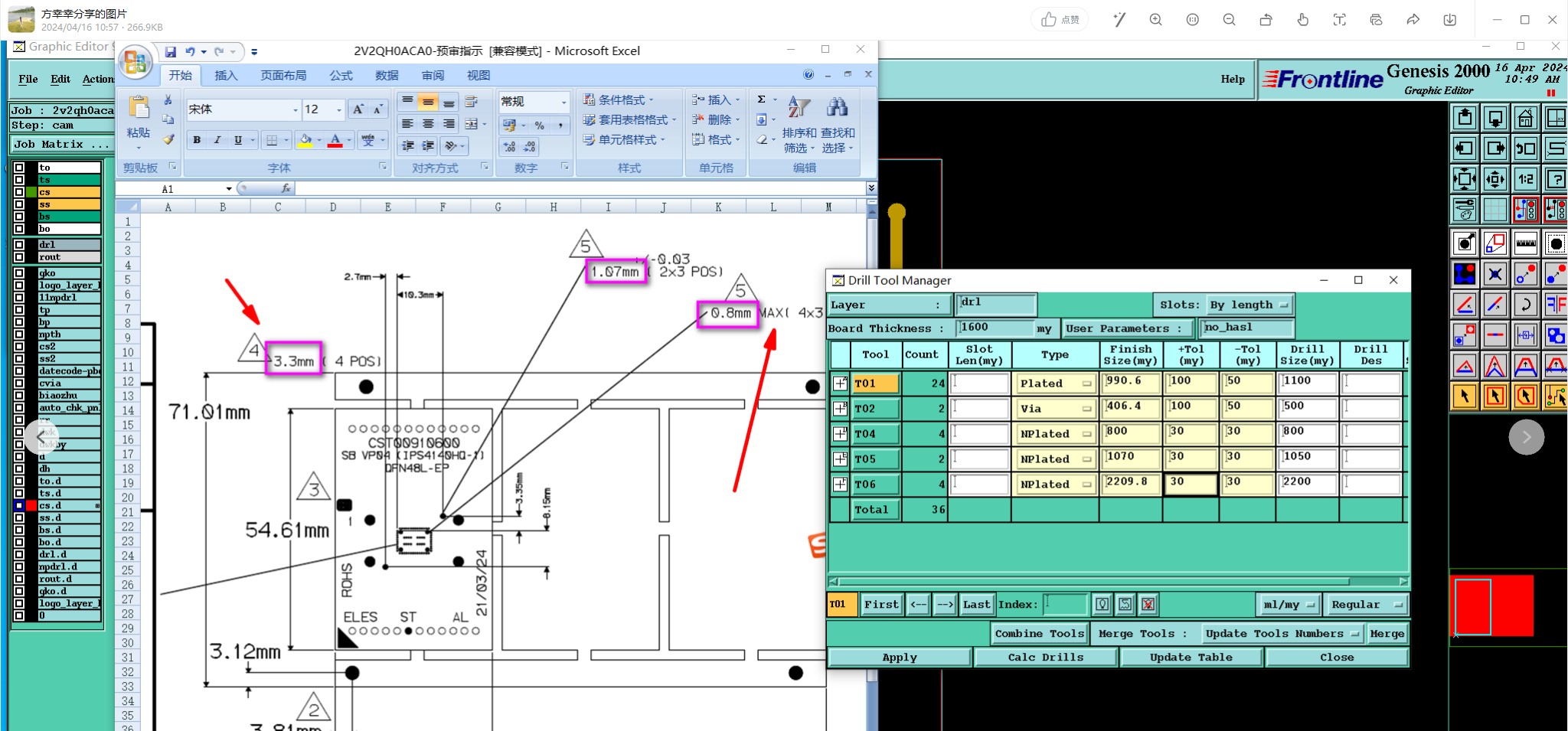Open the Genesis Edit menu
Image resolution: width=1568 pixels, height=731 pixels.
pos(60,79)
